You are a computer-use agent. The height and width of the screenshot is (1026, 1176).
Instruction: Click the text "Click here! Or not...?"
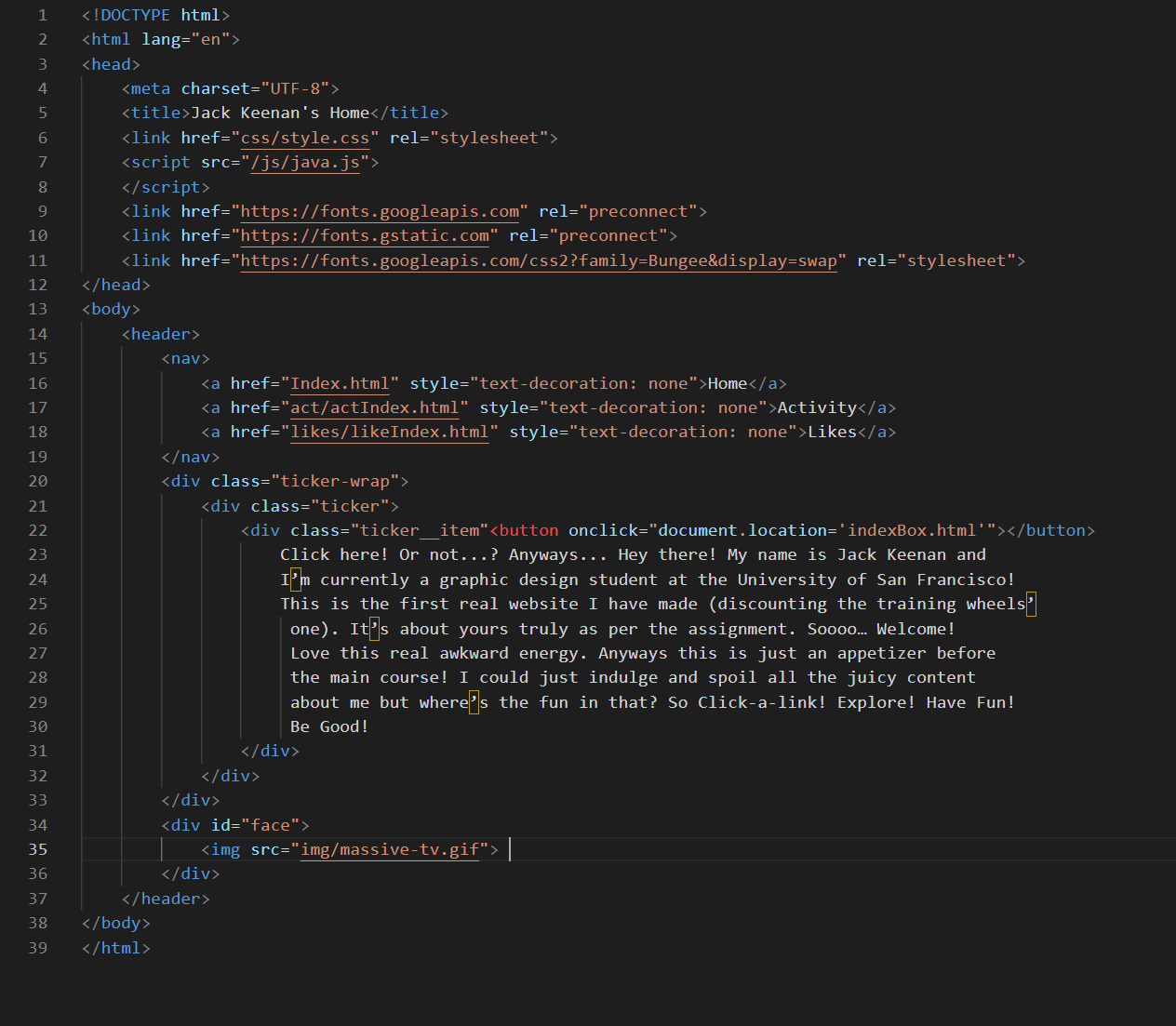390,554
